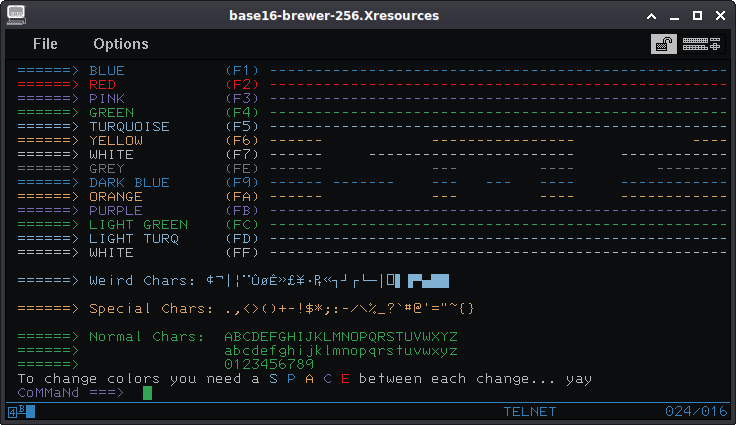736x425 pixels.
Task: Click the LIGHT GREEN label
Action: [x=138, y=224]
